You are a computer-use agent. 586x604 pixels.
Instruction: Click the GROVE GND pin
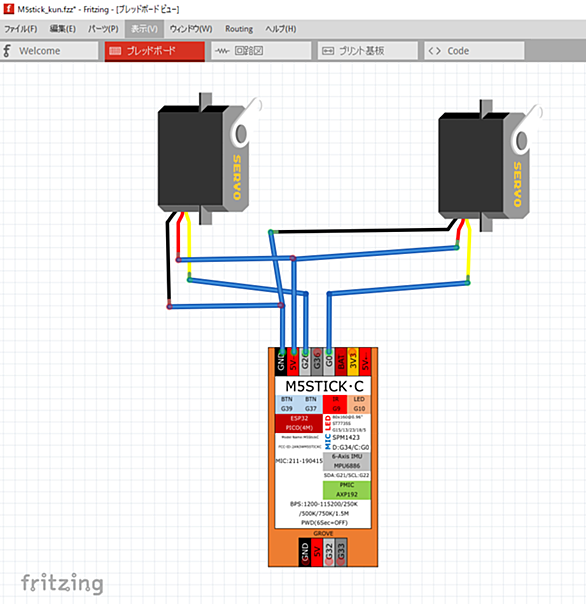tap(305, 552)
